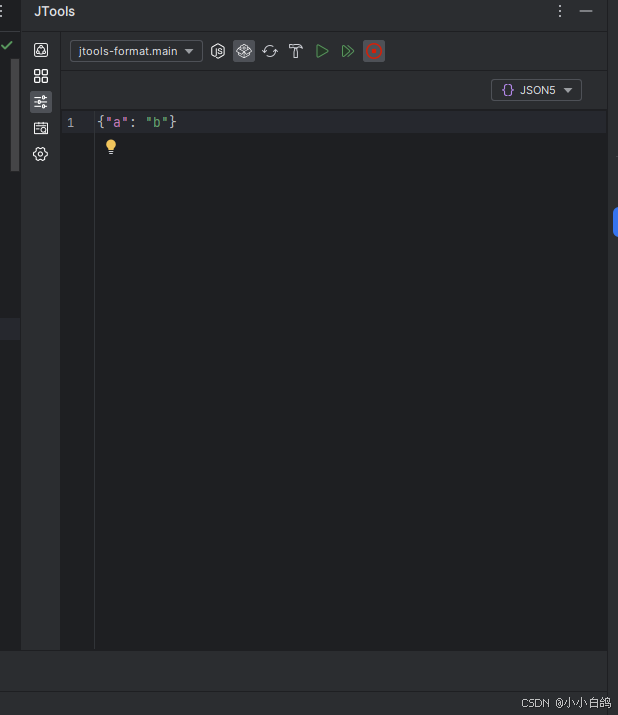Open the calendar search sidebar icon
The height and width of the screenshot is (715, 618).
pyautogui.click(x=41, y=128)
